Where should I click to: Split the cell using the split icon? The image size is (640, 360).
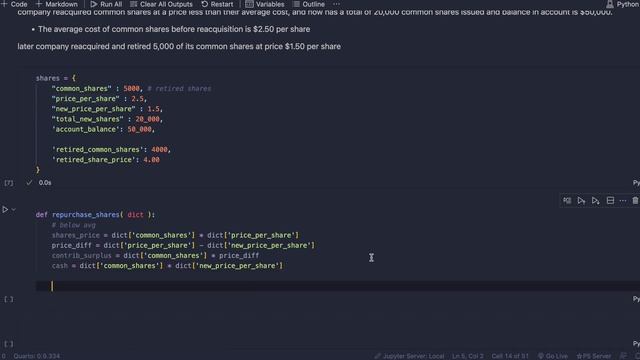[610, 200]
